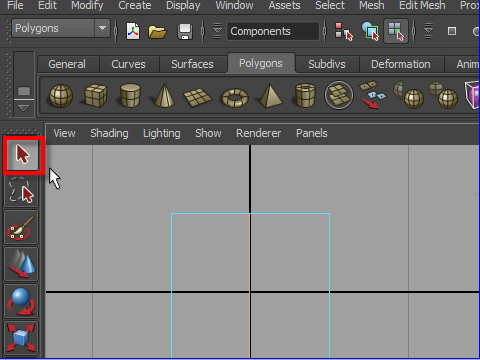
Task: Click the Open Scene folder icon
Action: [157, 32]
